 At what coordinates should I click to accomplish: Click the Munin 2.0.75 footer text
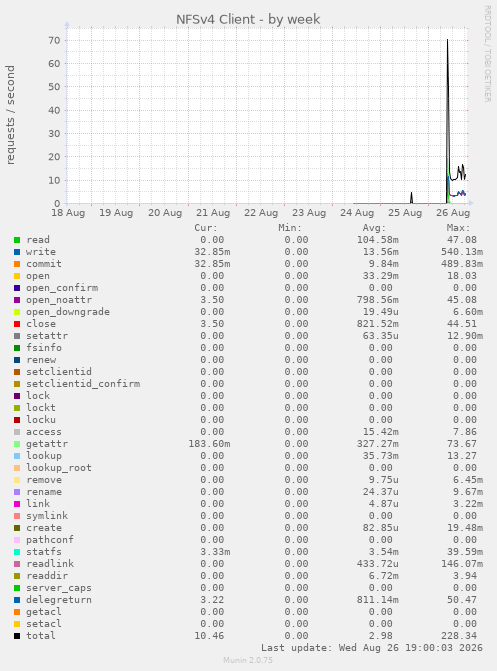click(x=248, y=660)
